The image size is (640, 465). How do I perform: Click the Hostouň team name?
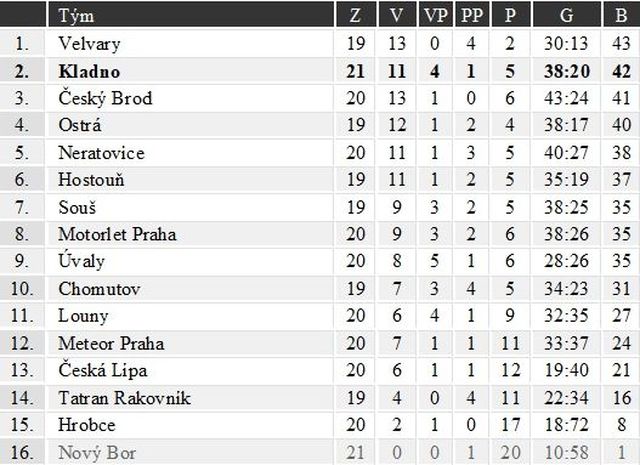click(91, 180)
